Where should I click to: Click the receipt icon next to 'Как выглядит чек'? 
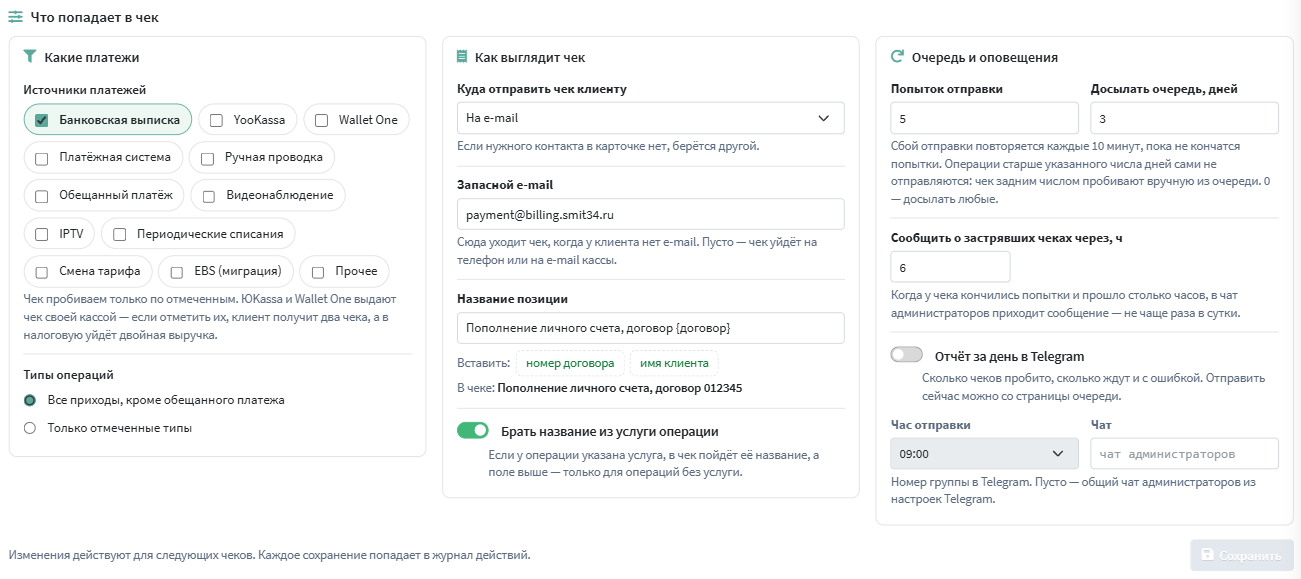click(462, 57)
